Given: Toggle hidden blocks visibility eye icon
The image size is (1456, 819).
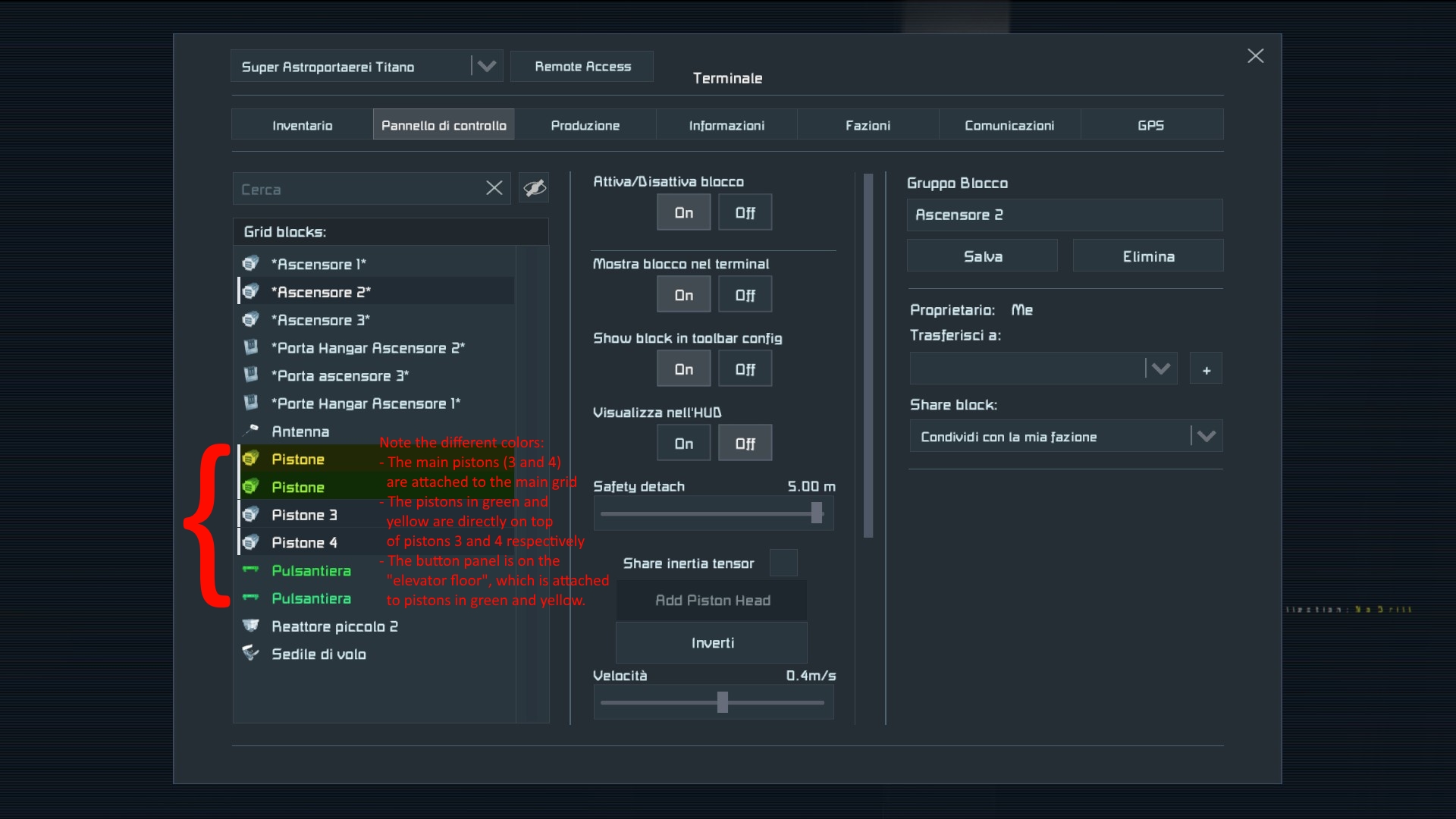Looking at the screenshot, I should click(x=534, y=188).
